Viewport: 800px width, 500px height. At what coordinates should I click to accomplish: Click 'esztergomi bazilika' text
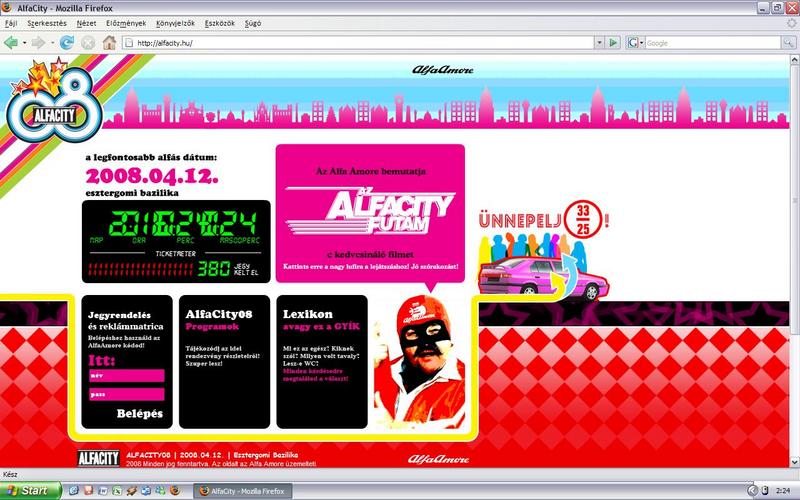point(132,193)
